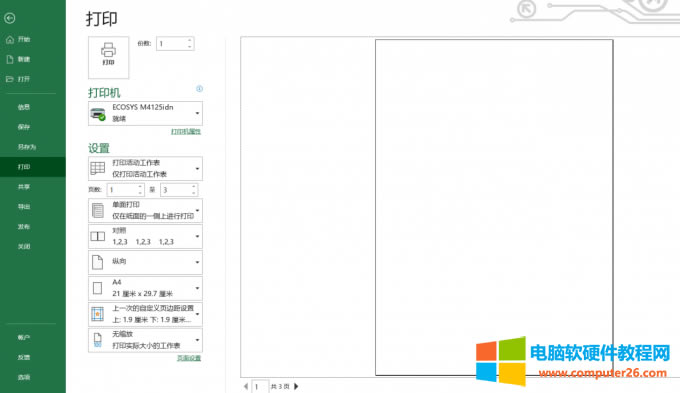Click the 打印机属性 printer properties link
The image size is (680, 393).
[x=186, y=131]
